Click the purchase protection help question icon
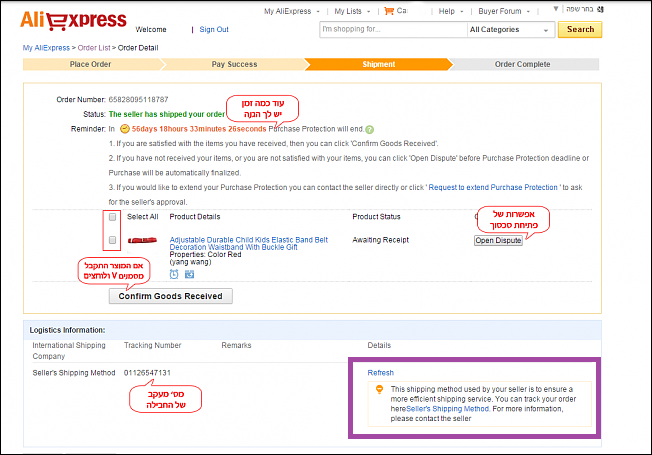 pos(370,129)
